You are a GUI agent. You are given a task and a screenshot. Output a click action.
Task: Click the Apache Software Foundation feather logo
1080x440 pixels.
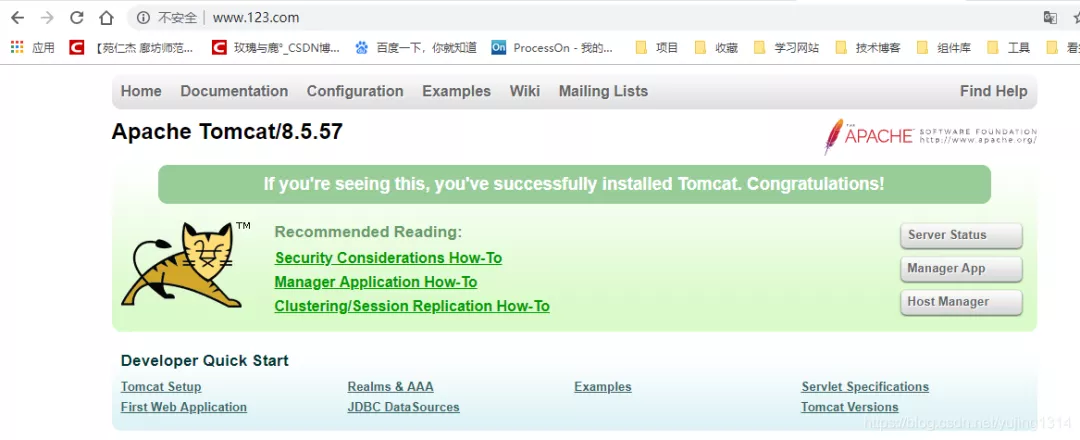click(x=930, y=136)
